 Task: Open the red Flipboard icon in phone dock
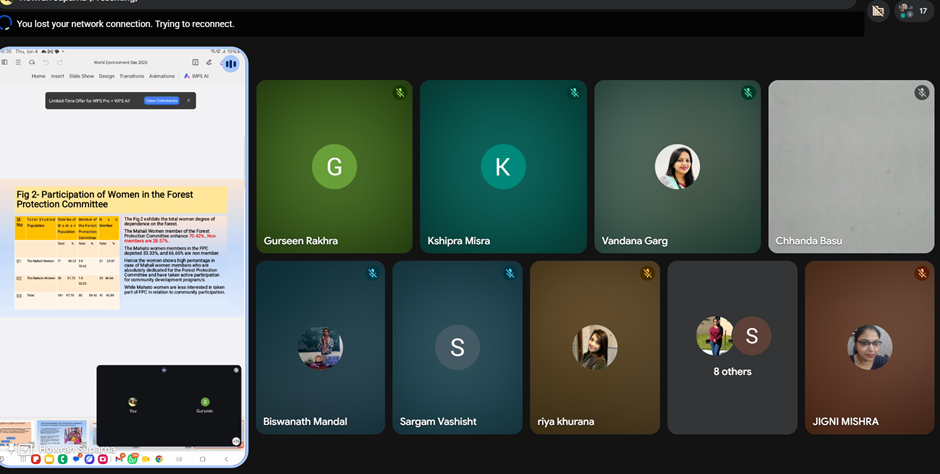[x=36, y=459]
